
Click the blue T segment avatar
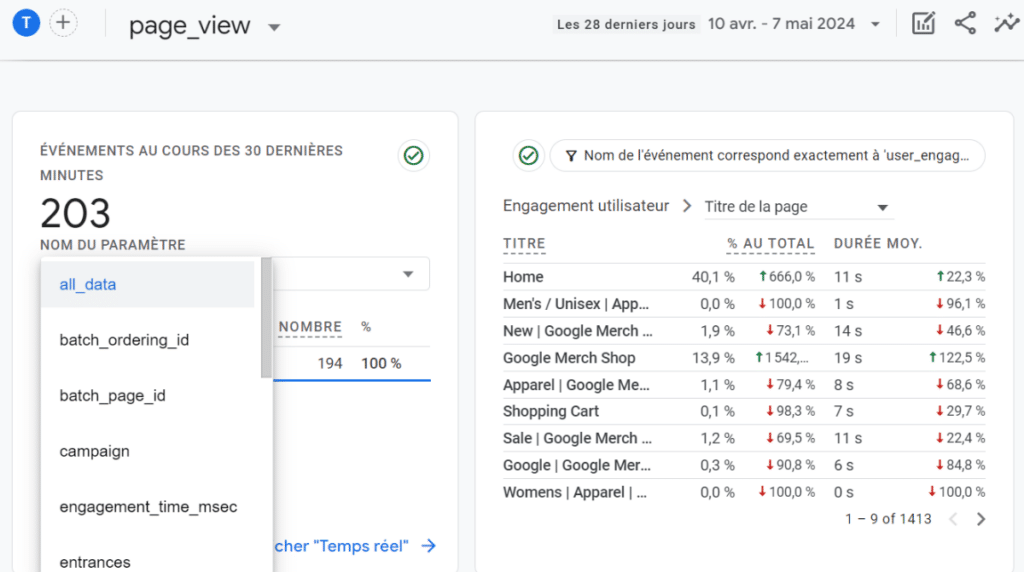point(26,23)
